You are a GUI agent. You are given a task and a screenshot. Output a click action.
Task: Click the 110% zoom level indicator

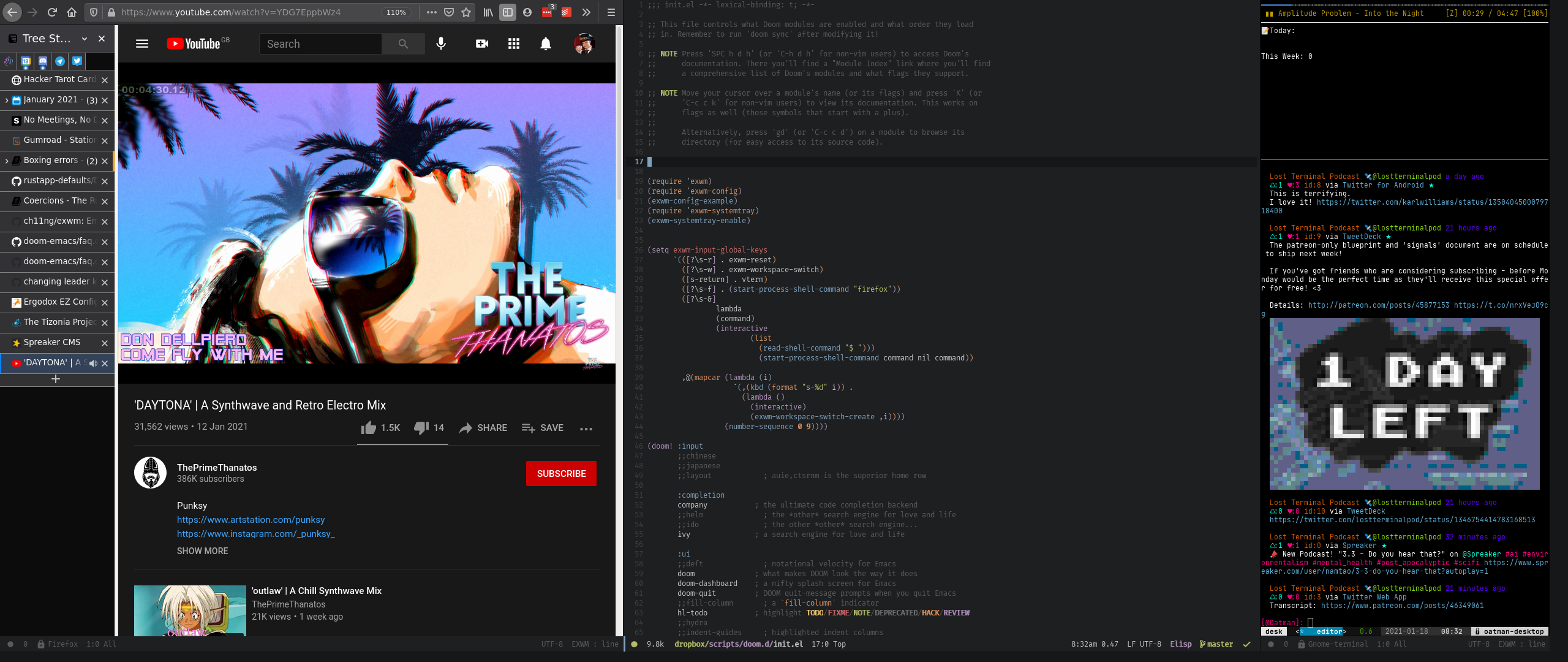click(x=396, y=12)
